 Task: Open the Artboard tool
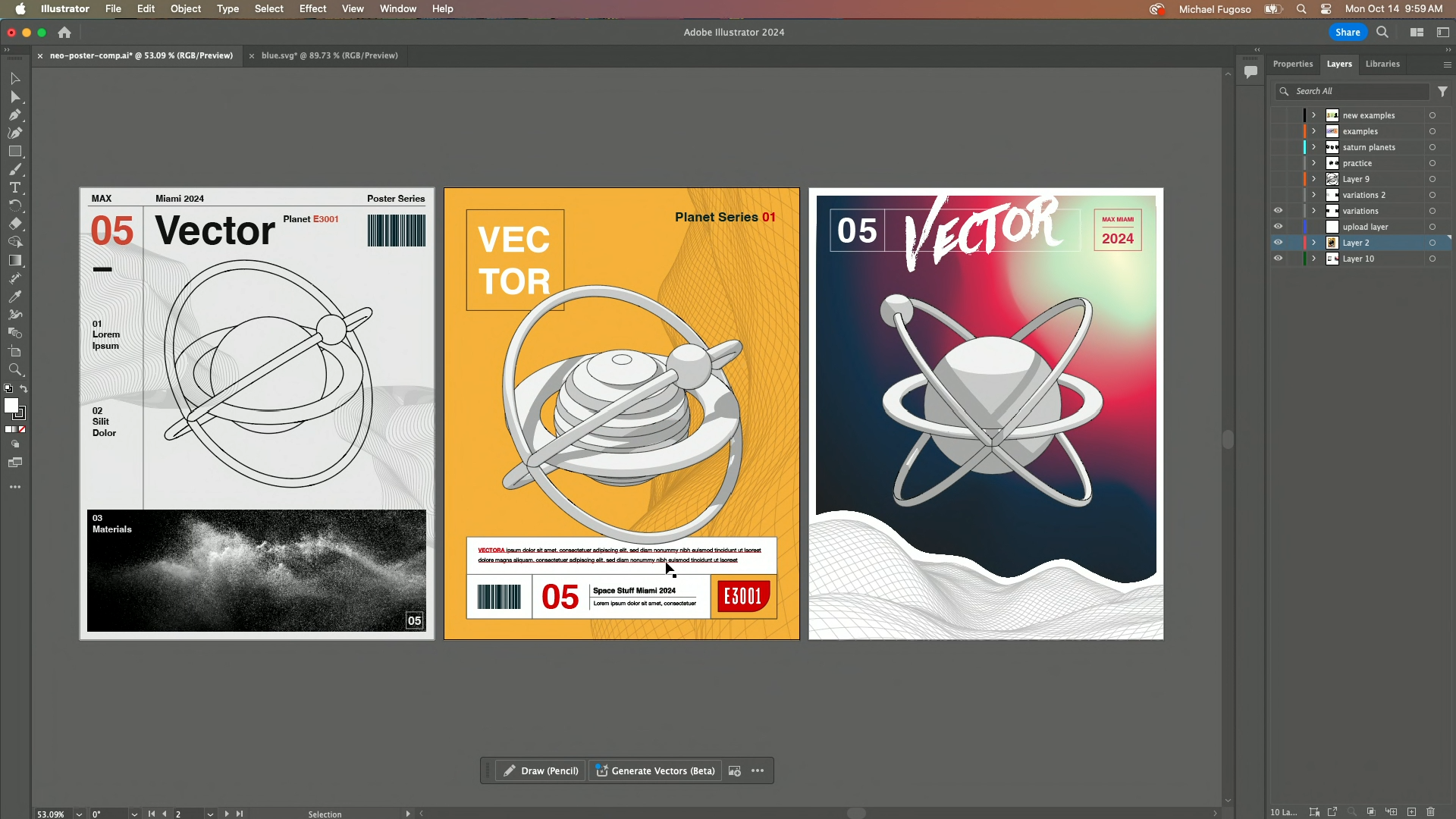15,352
